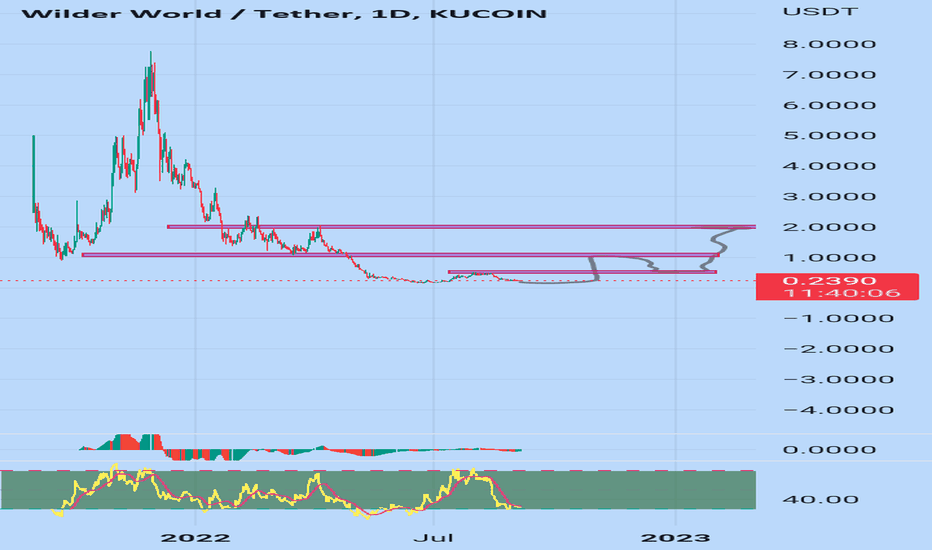Click the 2022 time axis label

[196, 538]
